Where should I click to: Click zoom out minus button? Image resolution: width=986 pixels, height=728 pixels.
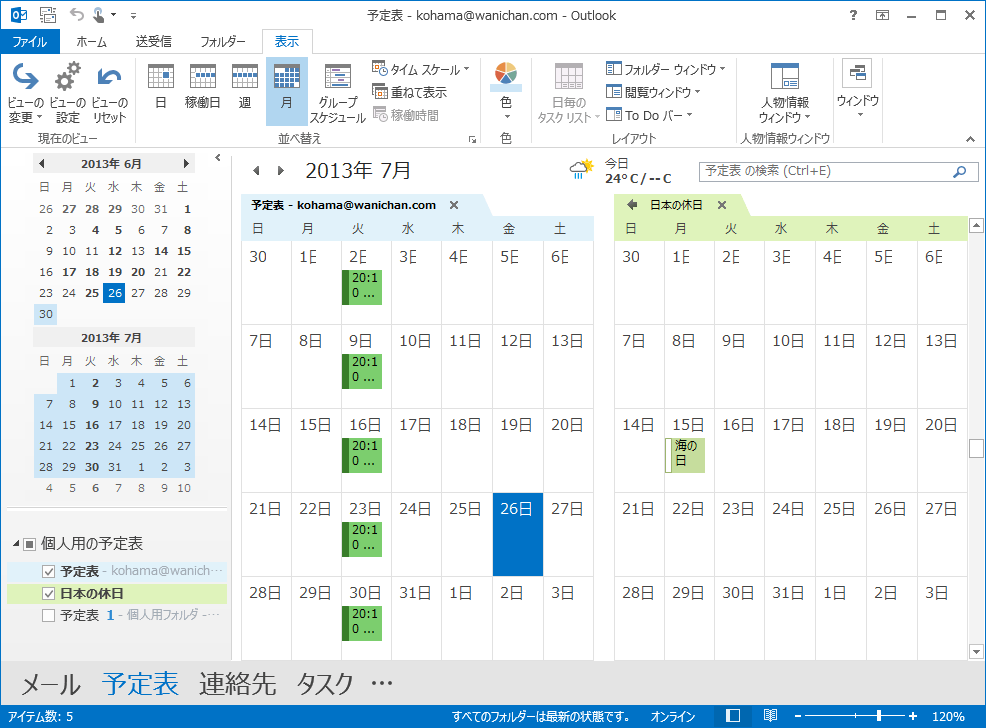pyautogui.click(x=798, y=715)
